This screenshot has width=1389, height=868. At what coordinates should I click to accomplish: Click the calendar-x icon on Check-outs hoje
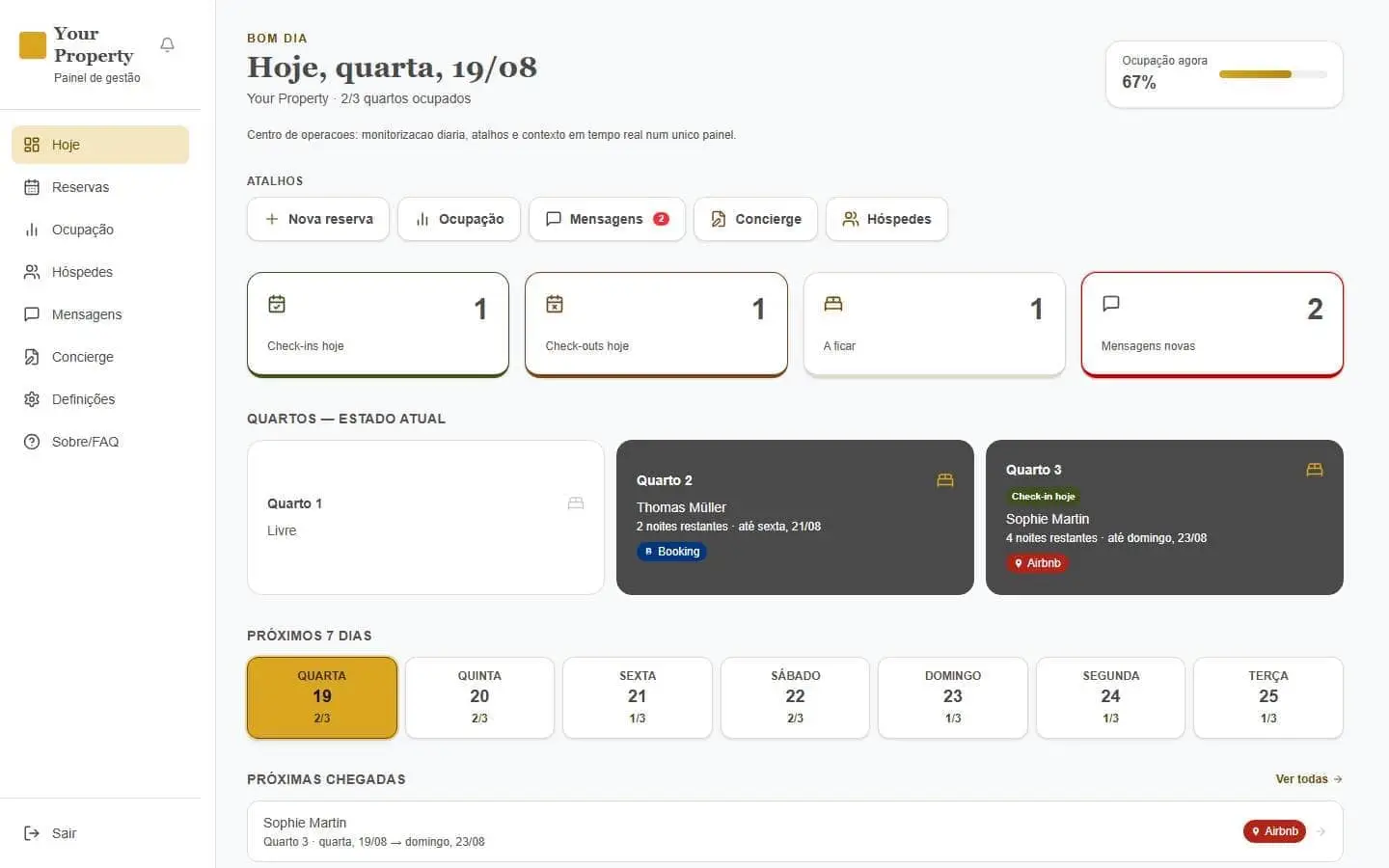pyautogui.click(x=555, y=304)
